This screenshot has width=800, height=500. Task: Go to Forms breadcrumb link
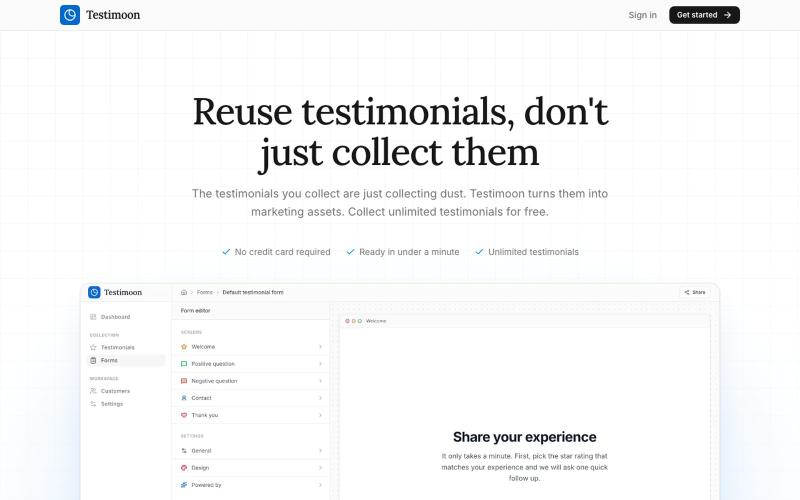[205, 292]
